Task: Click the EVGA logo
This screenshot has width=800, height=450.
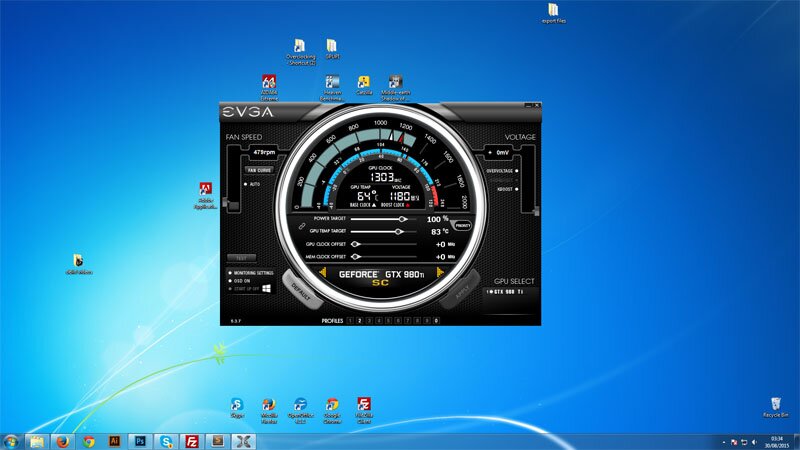Action: tap(248, 112)
